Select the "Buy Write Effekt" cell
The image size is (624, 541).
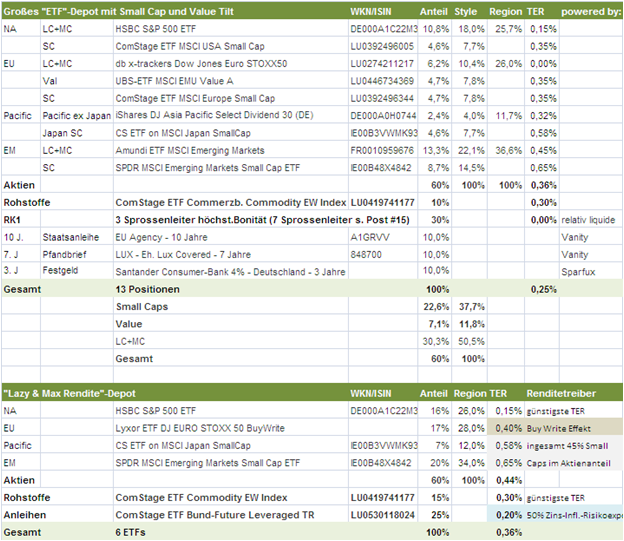point(574,428)
